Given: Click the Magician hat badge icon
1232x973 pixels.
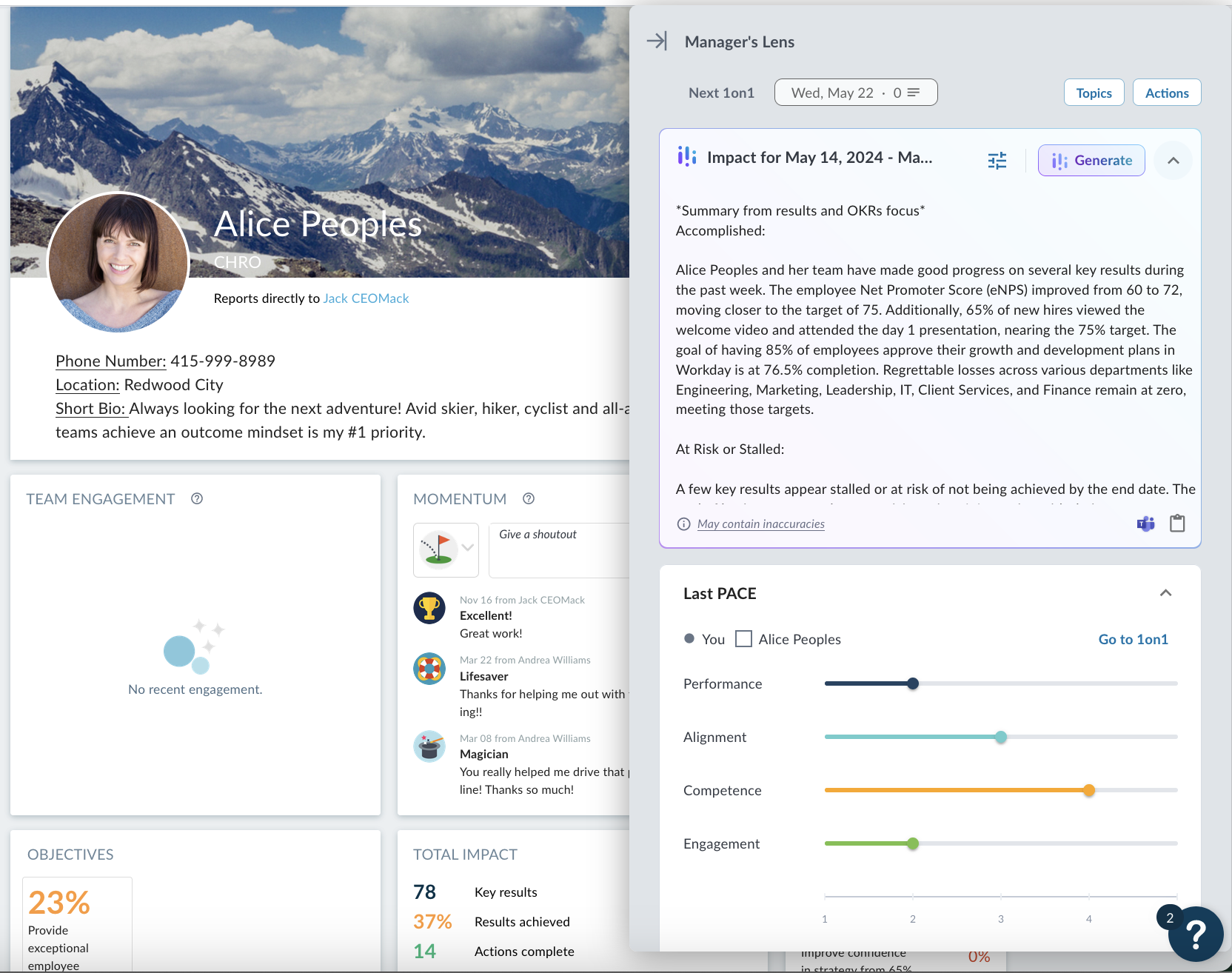Looking at the screenshot, I should coord(429,746).
